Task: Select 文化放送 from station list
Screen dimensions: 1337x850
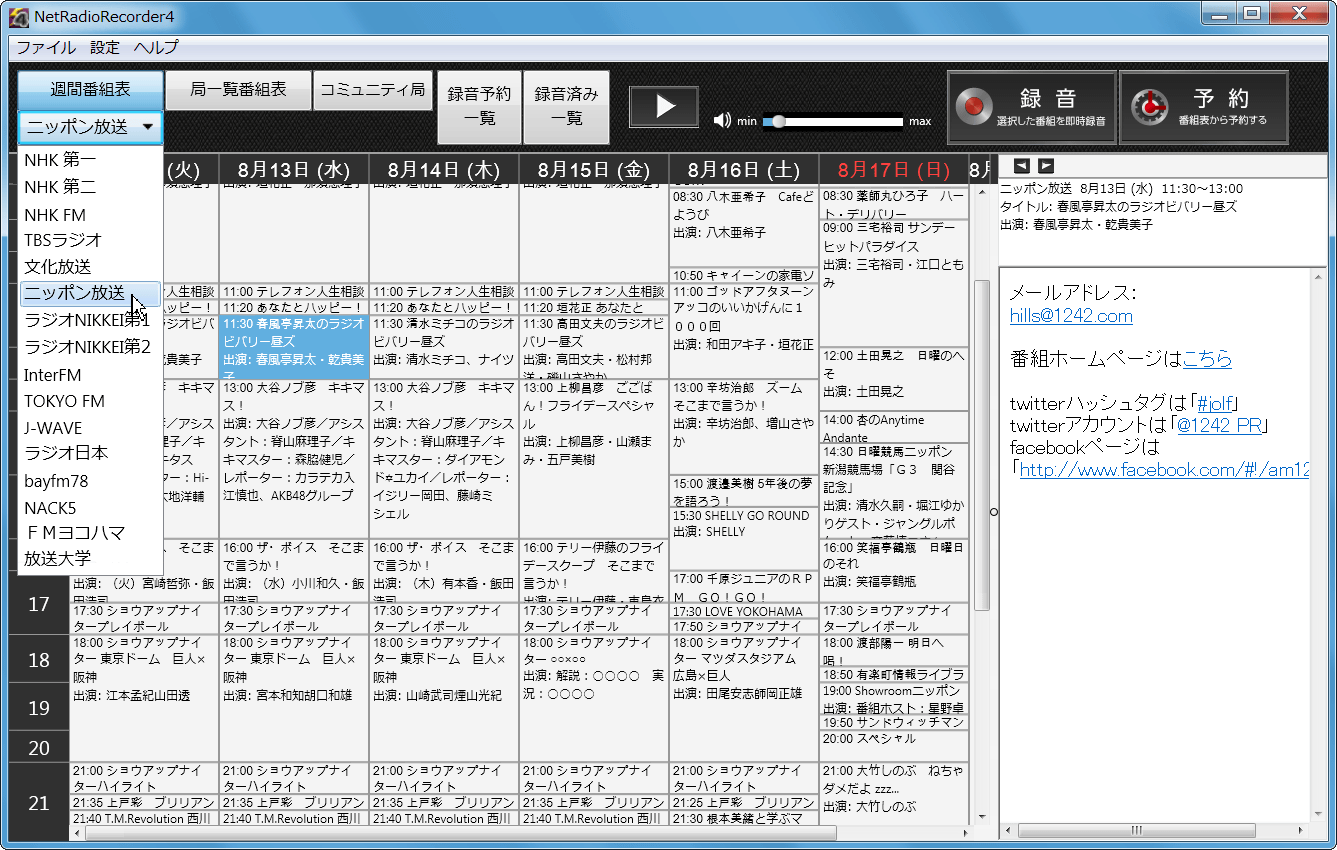Action: pos(90,267)
